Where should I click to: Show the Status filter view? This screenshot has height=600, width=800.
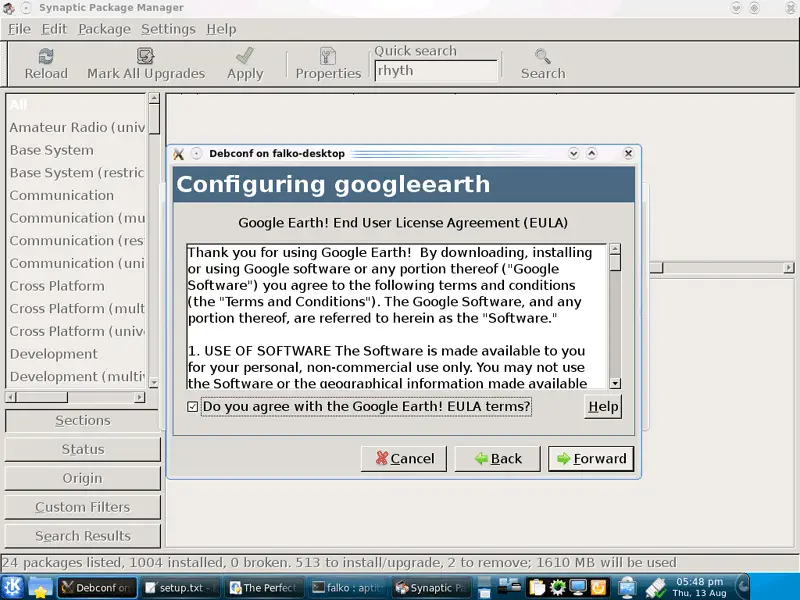83,449
